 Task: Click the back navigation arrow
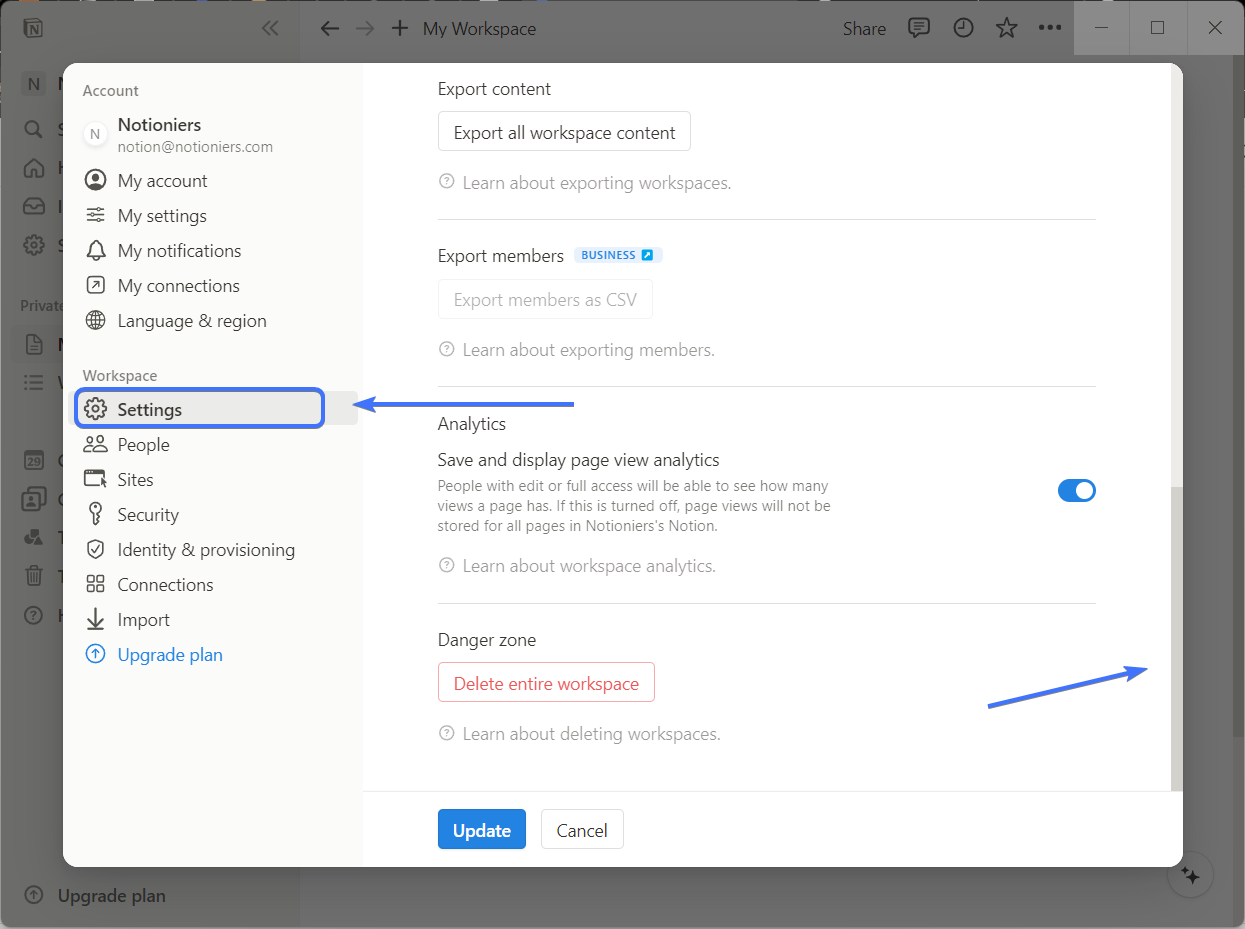click(329, 28)
